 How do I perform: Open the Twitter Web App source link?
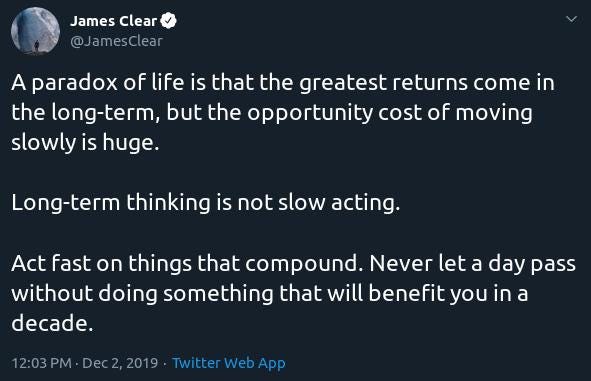(228, 363)
